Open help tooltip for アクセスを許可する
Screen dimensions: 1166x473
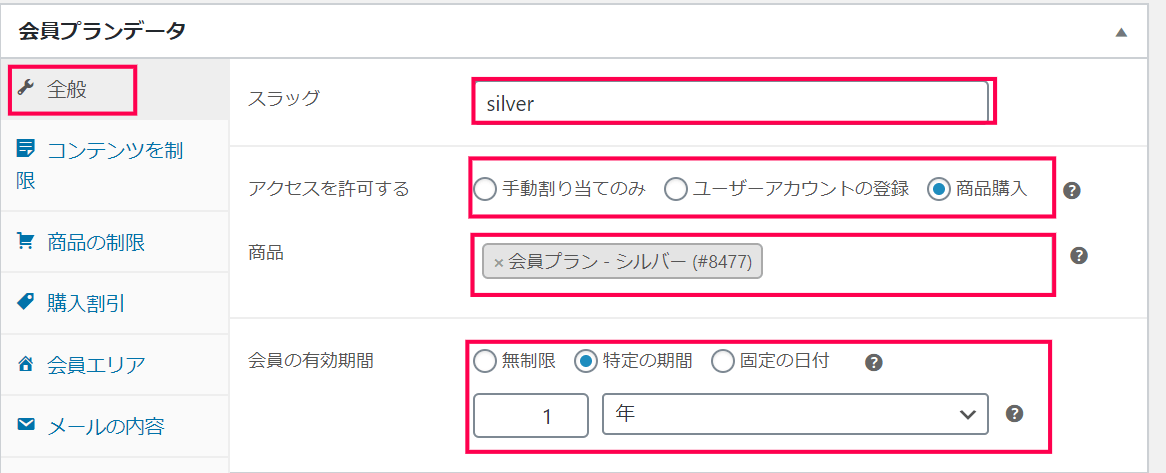pos(1071,190)
